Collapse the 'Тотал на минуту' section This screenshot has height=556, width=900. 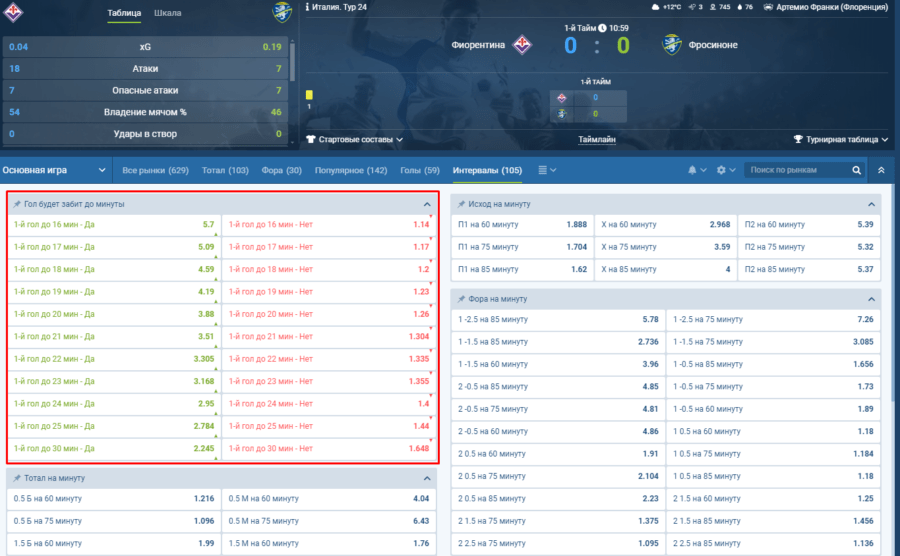pyautogui.click(x=427, y=478)
